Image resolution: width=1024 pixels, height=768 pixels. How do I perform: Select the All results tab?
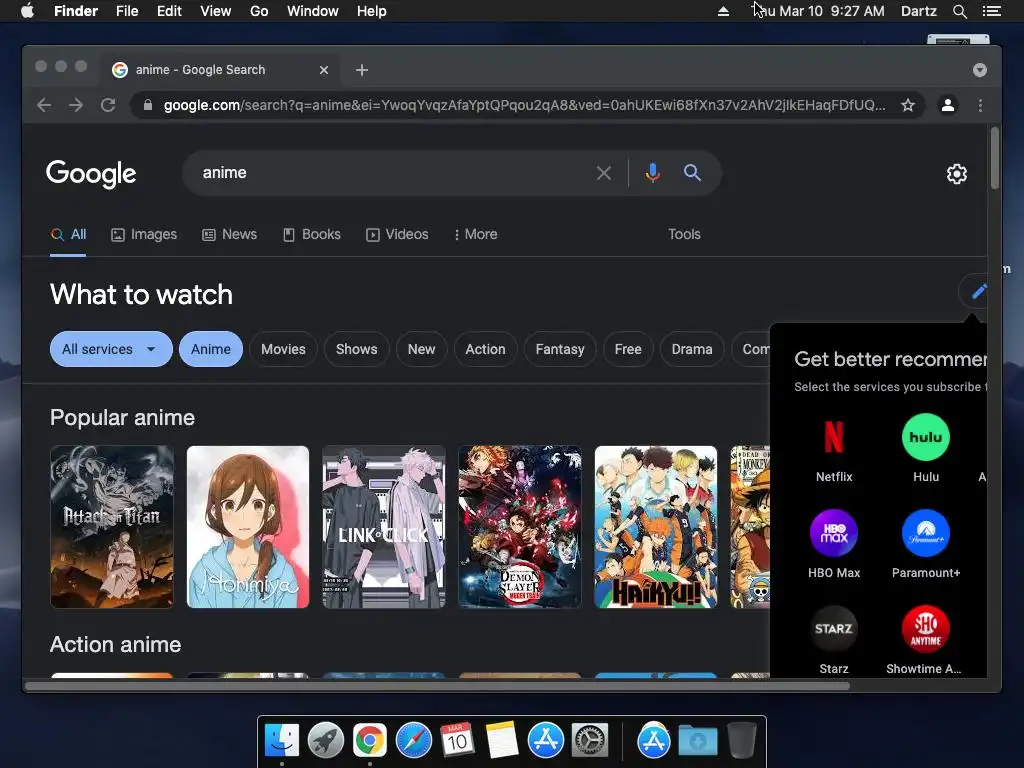pos(69,234)
